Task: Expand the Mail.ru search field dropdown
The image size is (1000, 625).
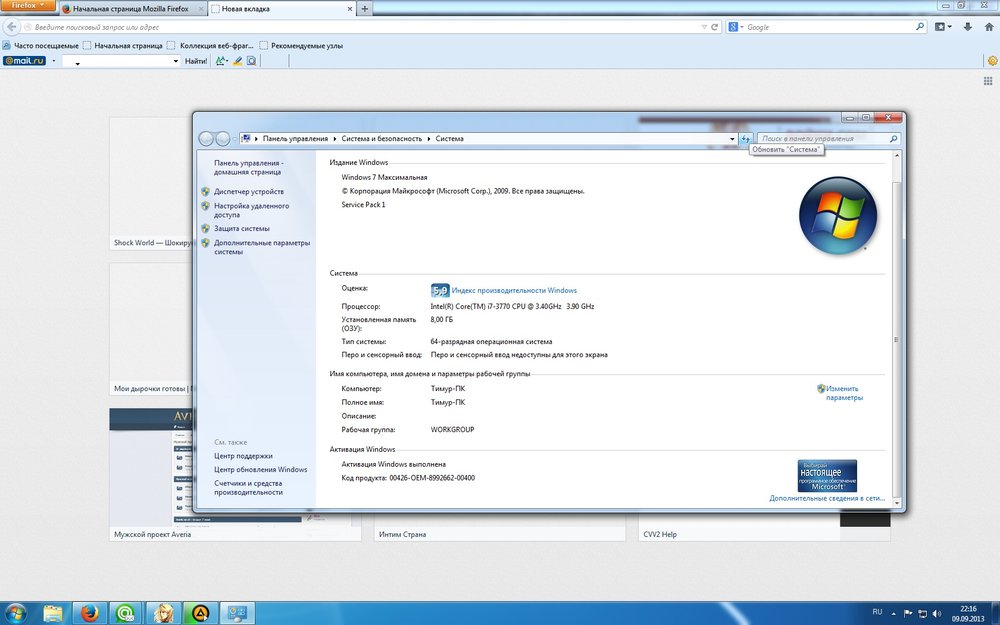Action: [175, 61]
